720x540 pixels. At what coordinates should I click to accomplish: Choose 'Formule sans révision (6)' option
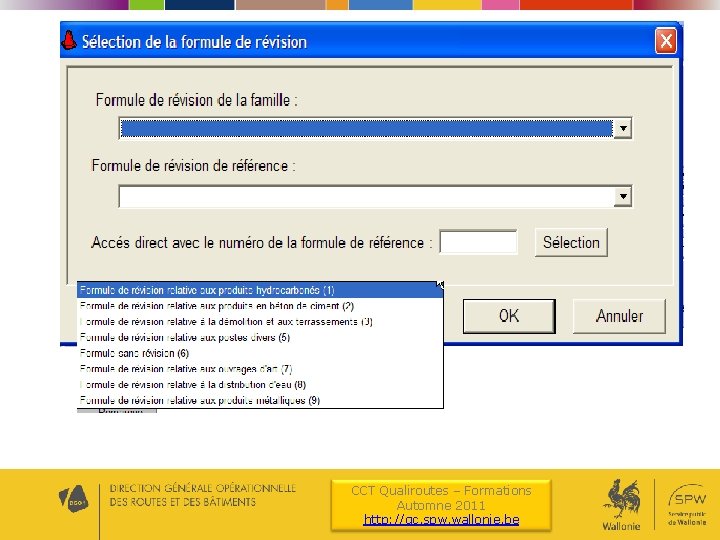[x=260, y=353]
